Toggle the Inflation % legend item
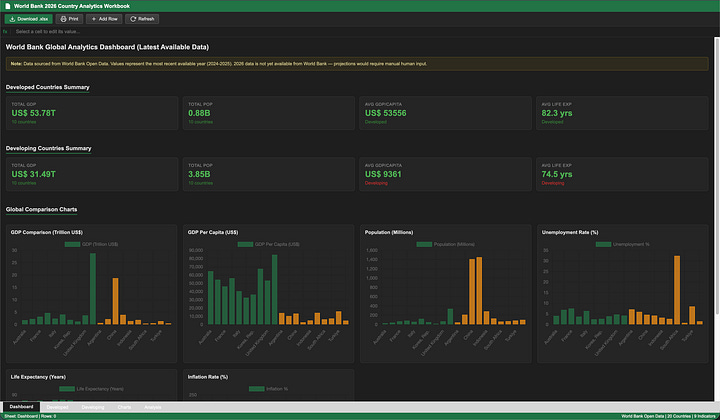Screen dimensions: 720x420 tap(268, 389)
